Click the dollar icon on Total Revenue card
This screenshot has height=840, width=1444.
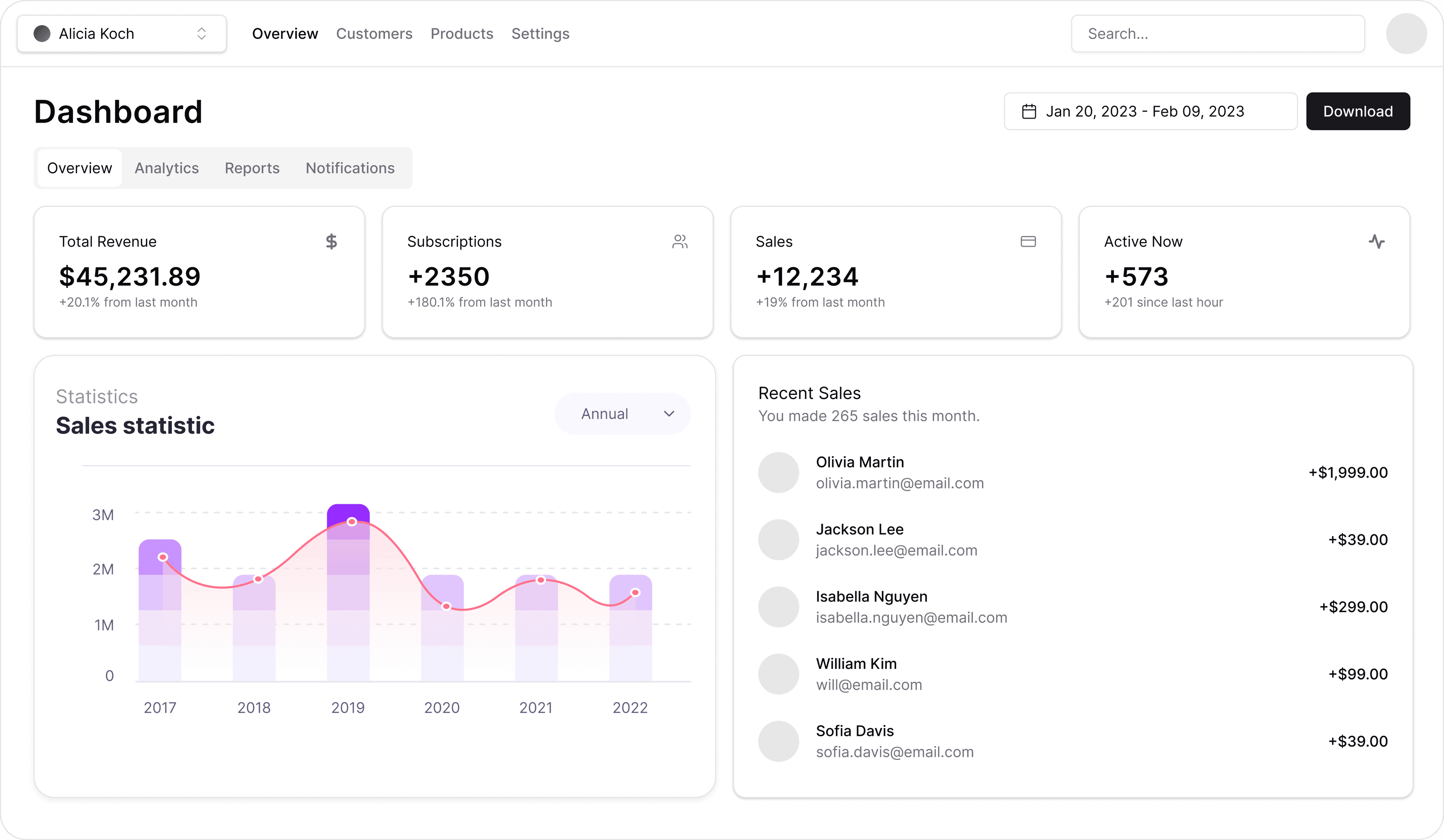(331, 241)
